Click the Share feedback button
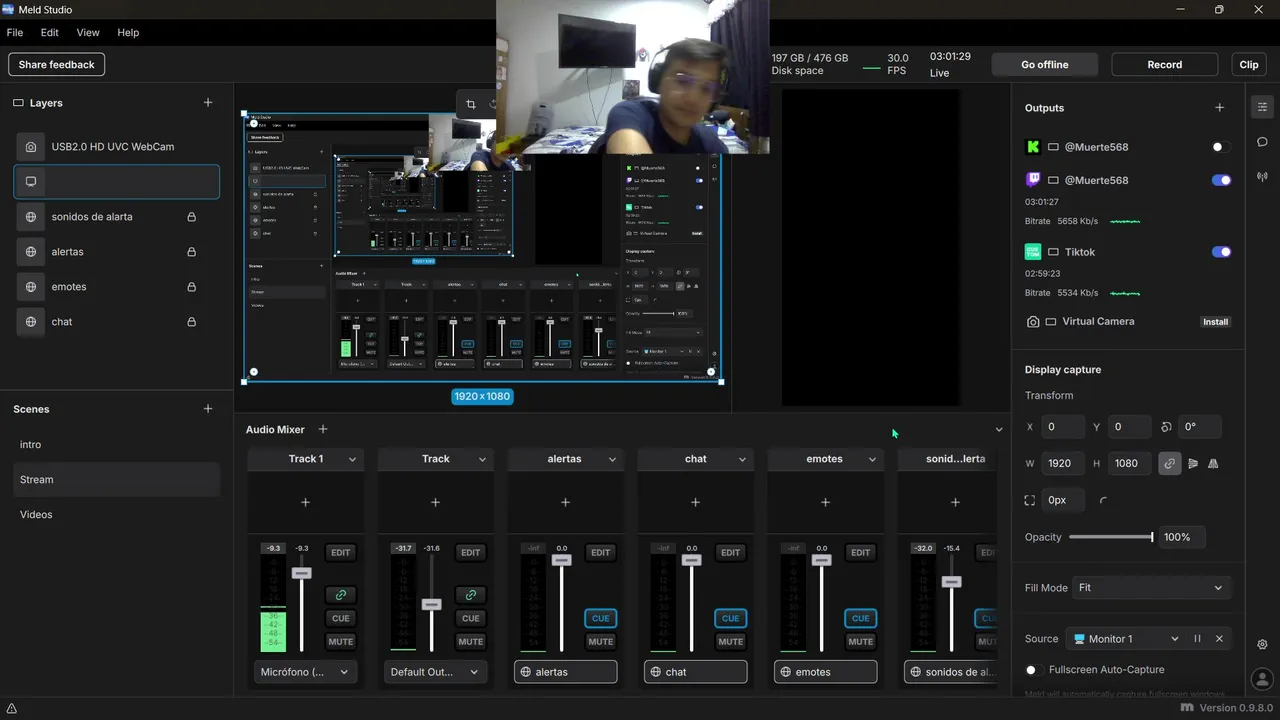 57,65
